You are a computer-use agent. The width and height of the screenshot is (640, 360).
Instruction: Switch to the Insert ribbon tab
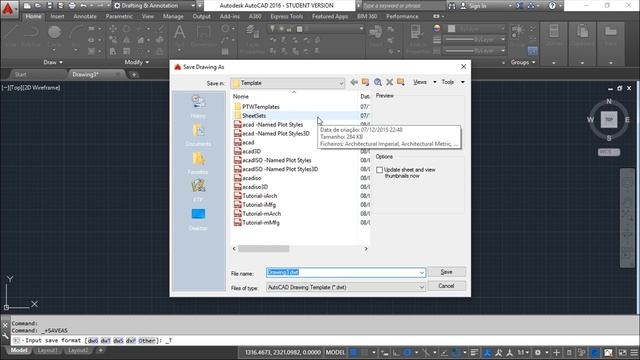click(x=57, y=16)
